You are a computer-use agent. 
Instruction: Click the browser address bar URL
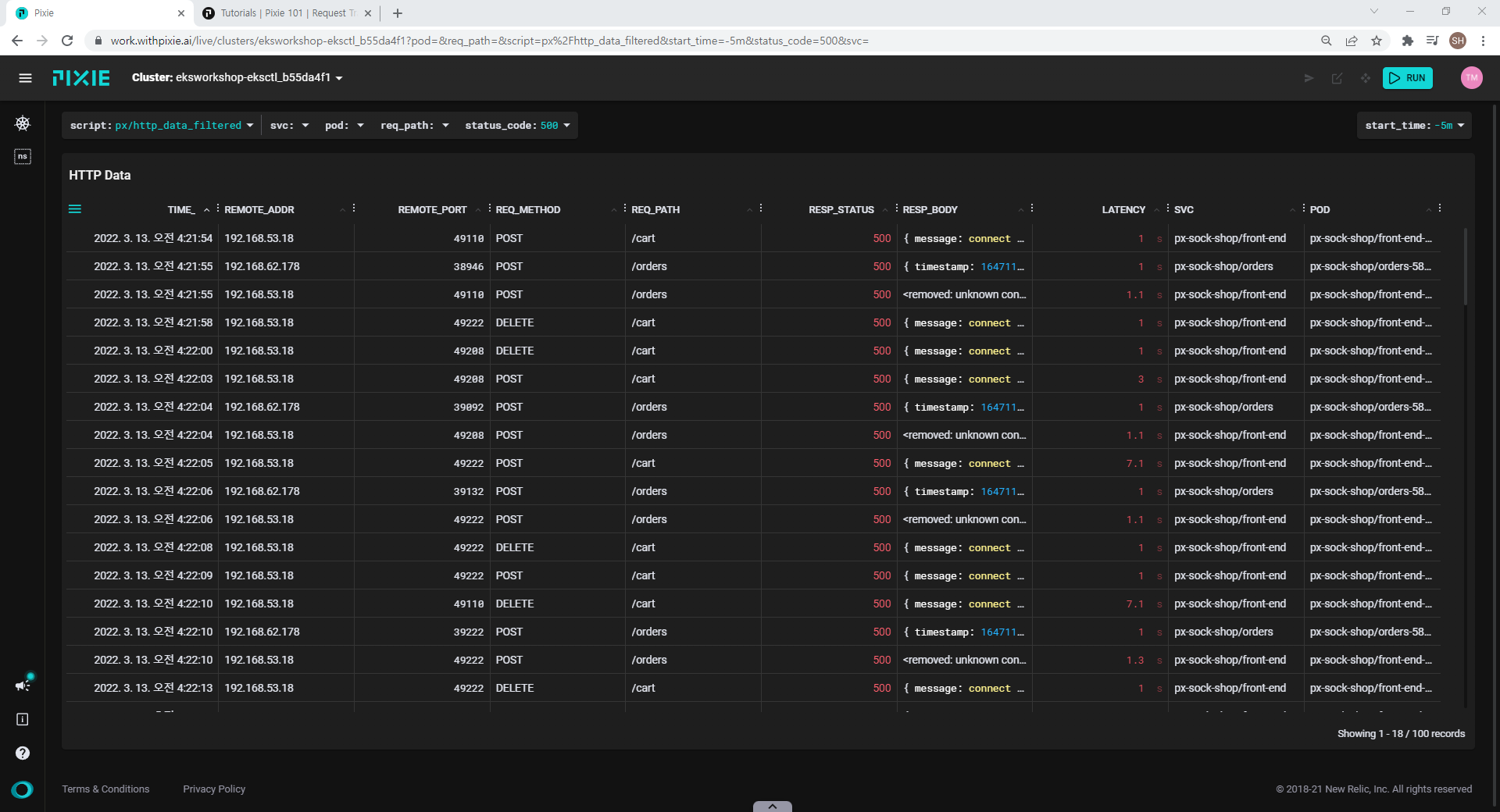click(x=490, y=41)
